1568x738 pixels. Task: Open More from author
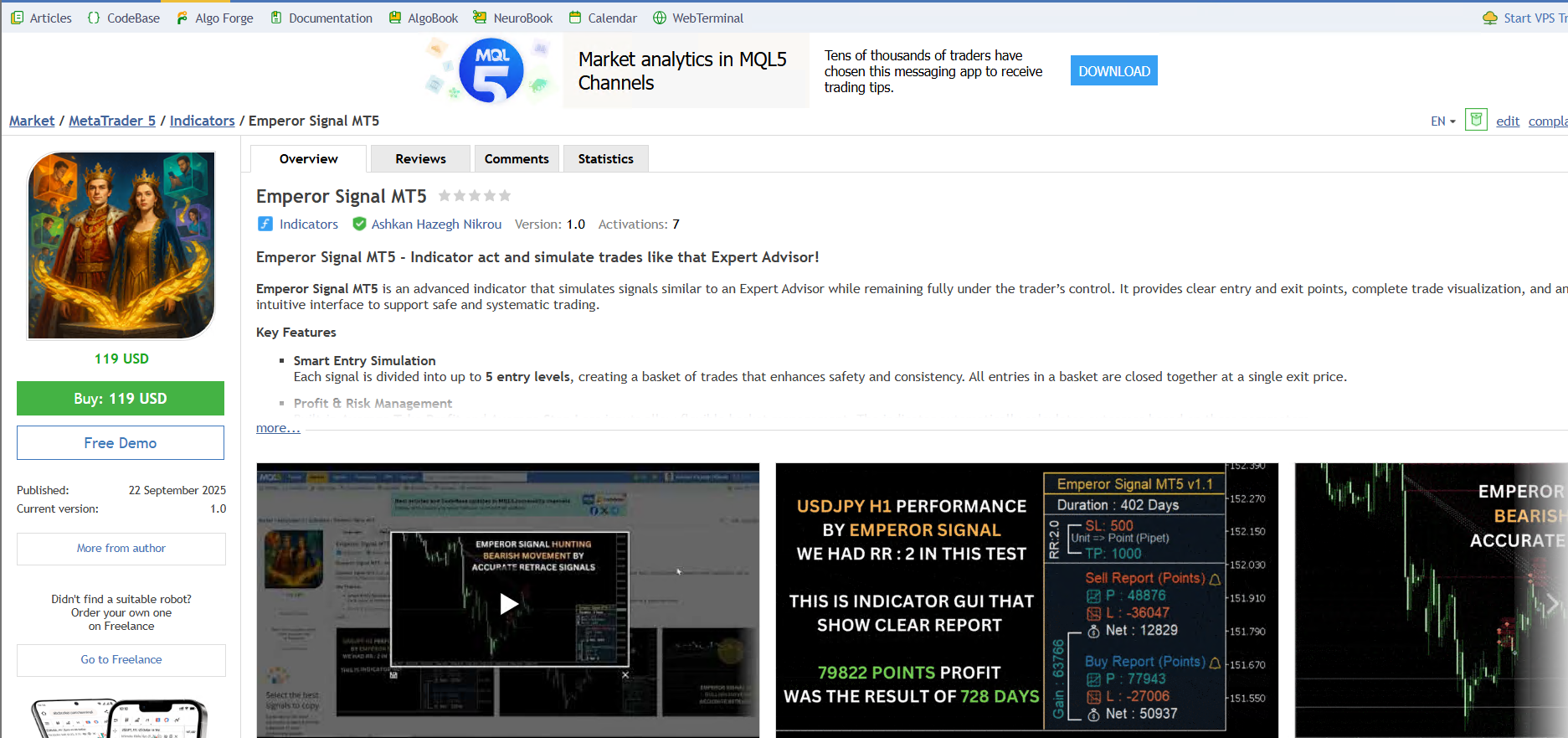(x=121, y=549)
